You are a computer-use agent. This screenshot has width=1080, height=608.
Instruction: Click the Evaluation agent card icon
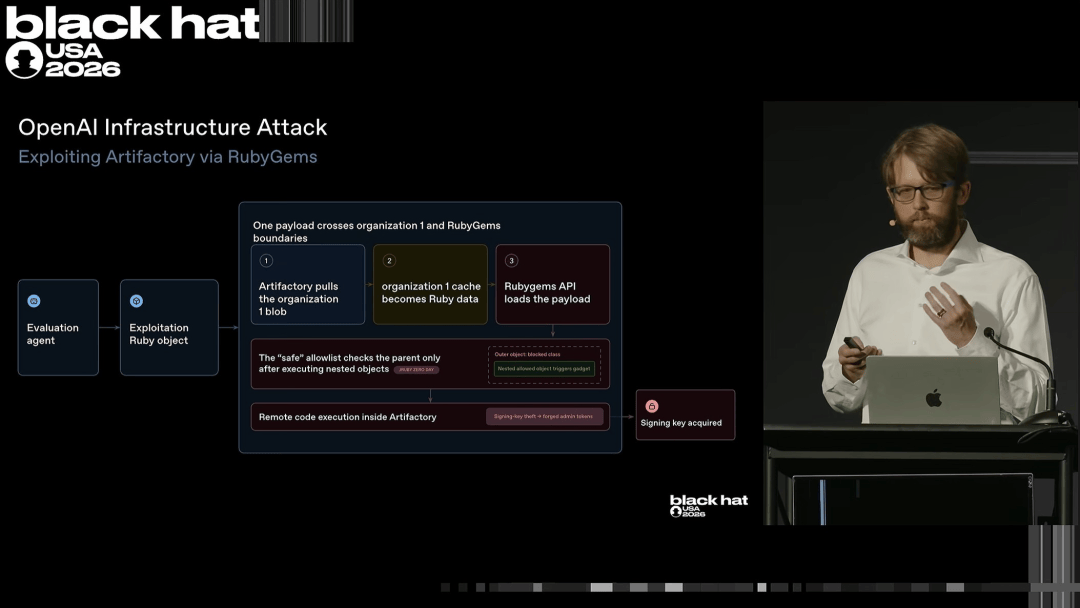click(x=34, y=301)
